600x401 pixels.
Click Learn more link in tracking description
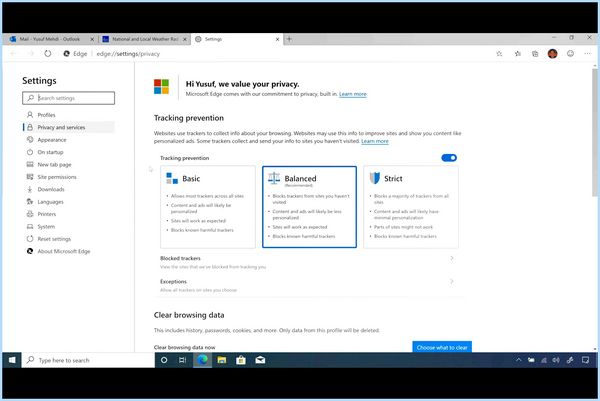click(375, 141)
